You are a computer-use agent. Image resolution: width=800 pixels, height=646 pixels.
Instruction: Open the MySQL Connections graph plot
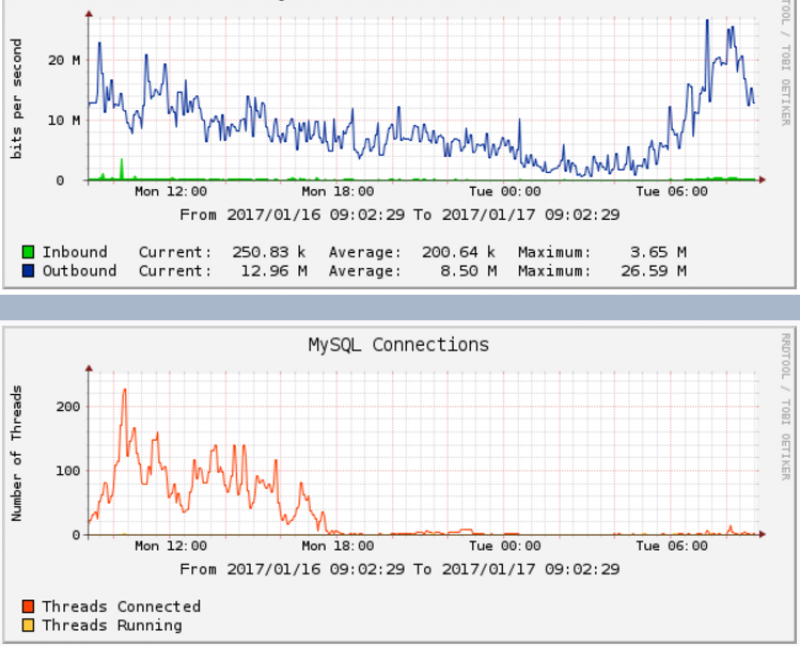pos(423,454)
